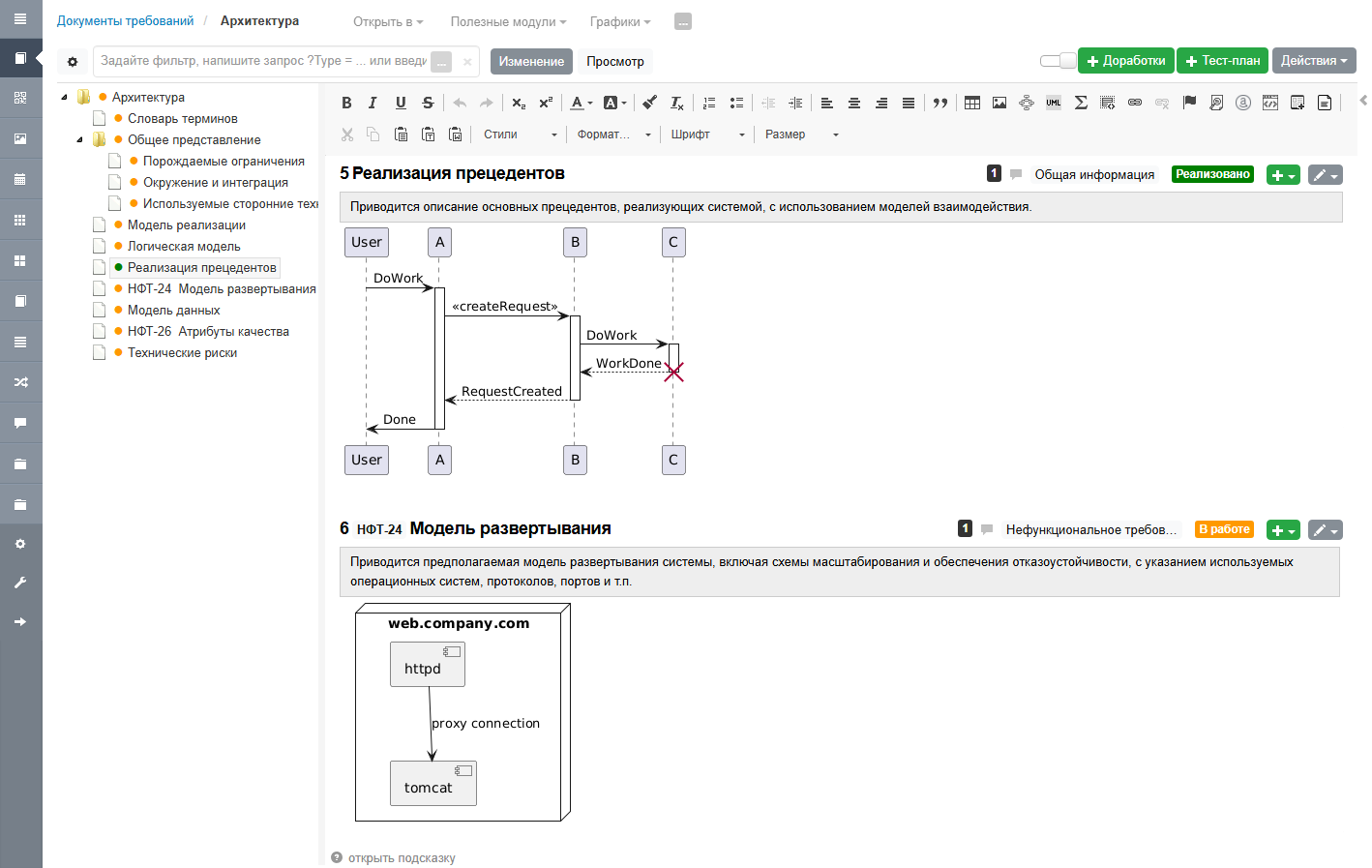Image resolution: width=1372 pixels, height=868 pixels.
Task: Apply strikethrough formatting
Action: click(x=428, y=103)
